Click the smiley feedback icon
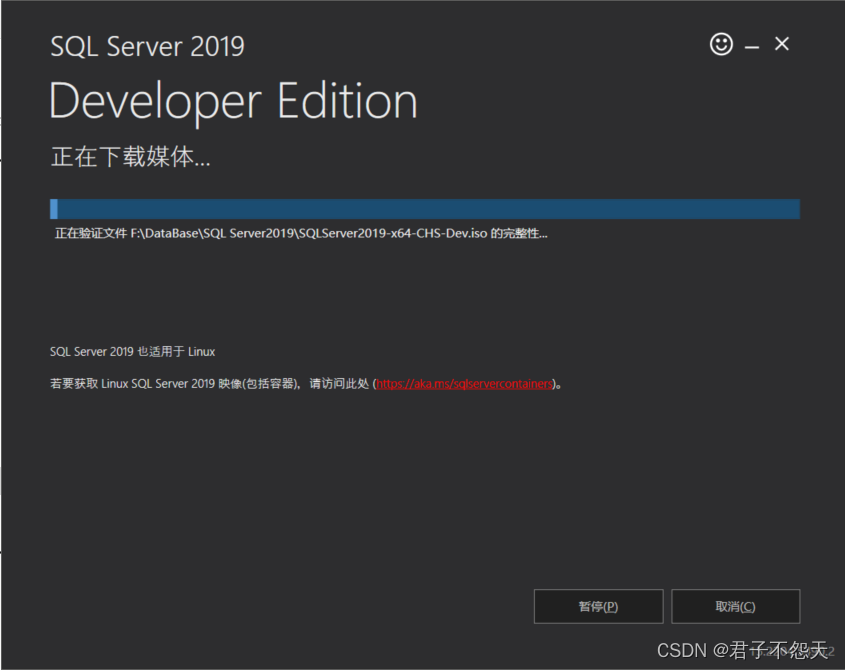 tap(721, 44)
